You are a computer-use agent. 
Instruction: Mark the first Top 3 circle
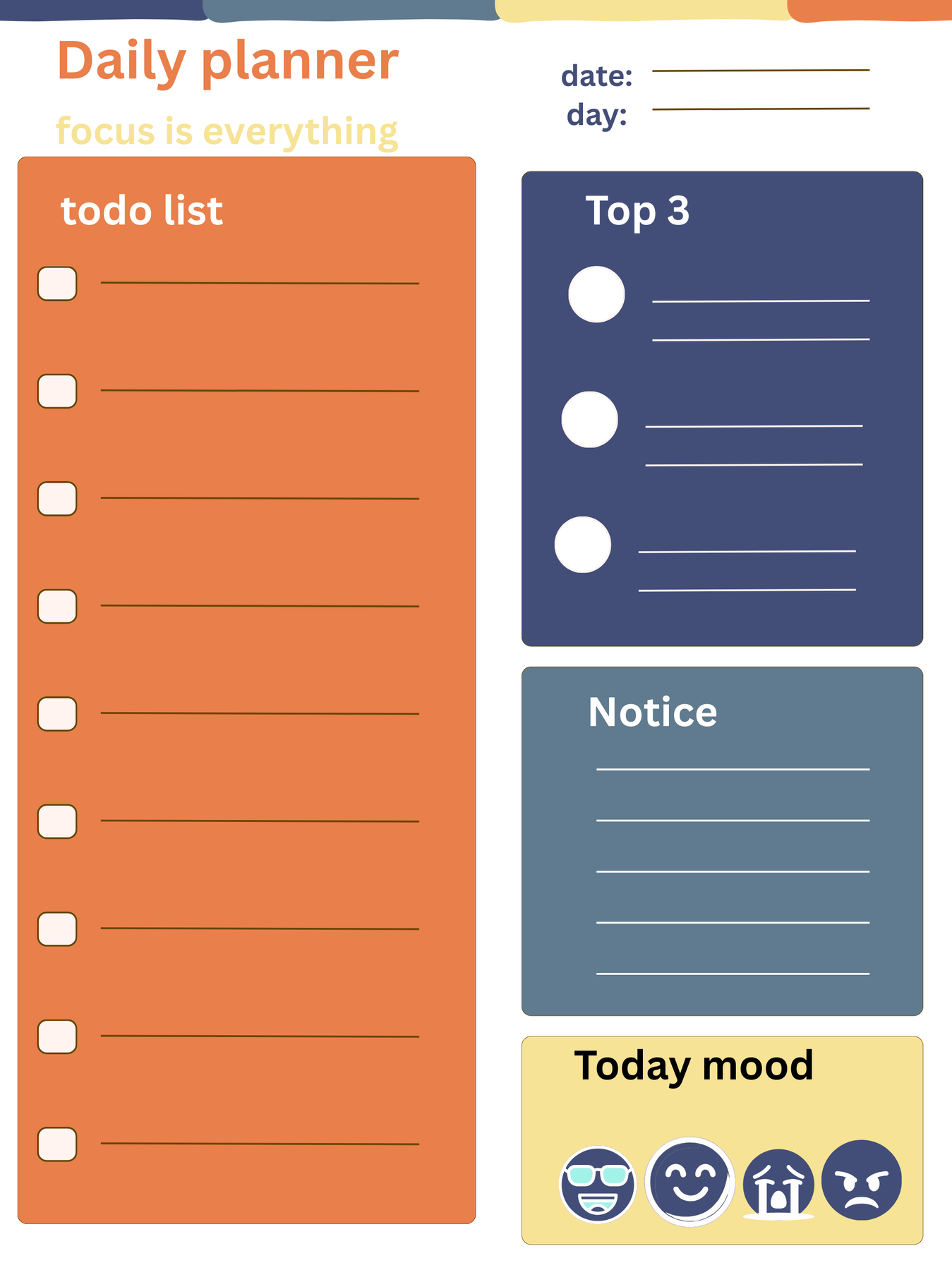[596, 294]
